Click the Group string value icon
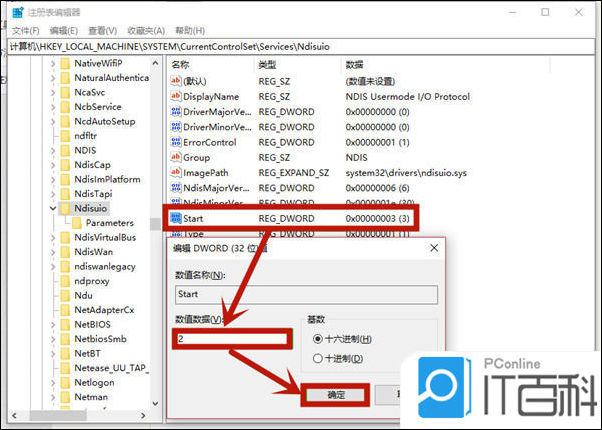The width and height of the screenshot is (602, 430). tap(176, 157)
